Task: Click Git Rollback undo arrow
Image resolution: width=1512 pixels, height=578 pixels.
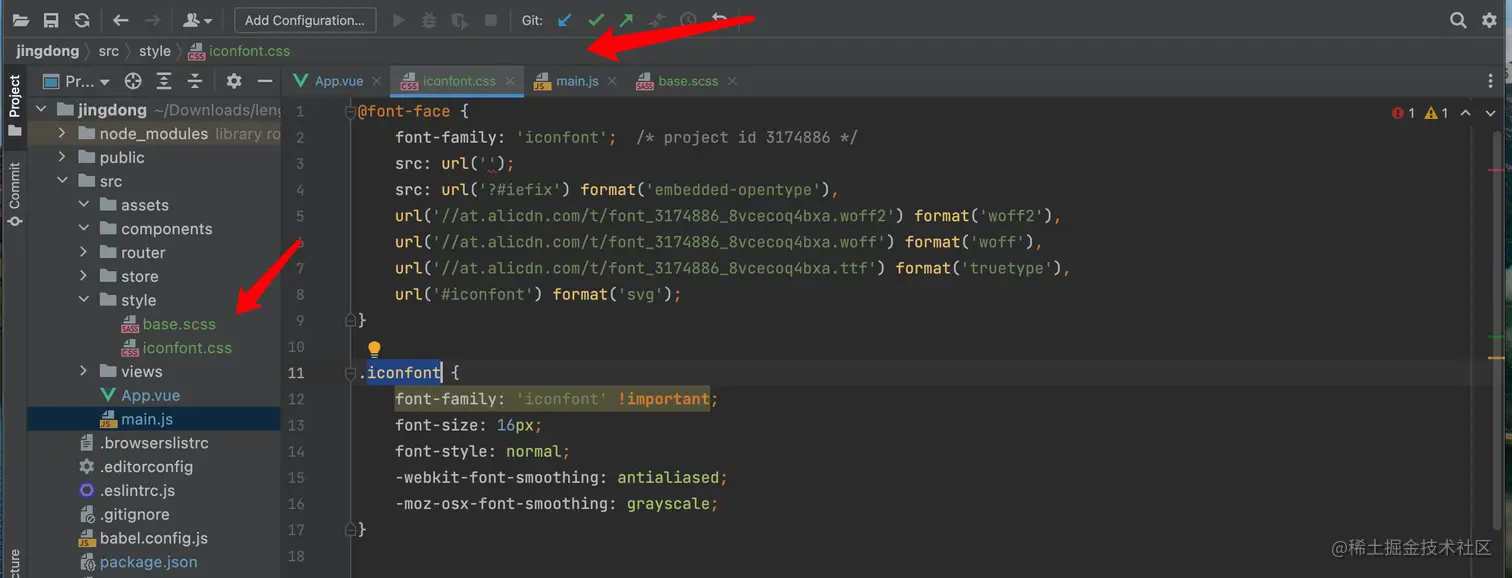Action: pos(719,20)
